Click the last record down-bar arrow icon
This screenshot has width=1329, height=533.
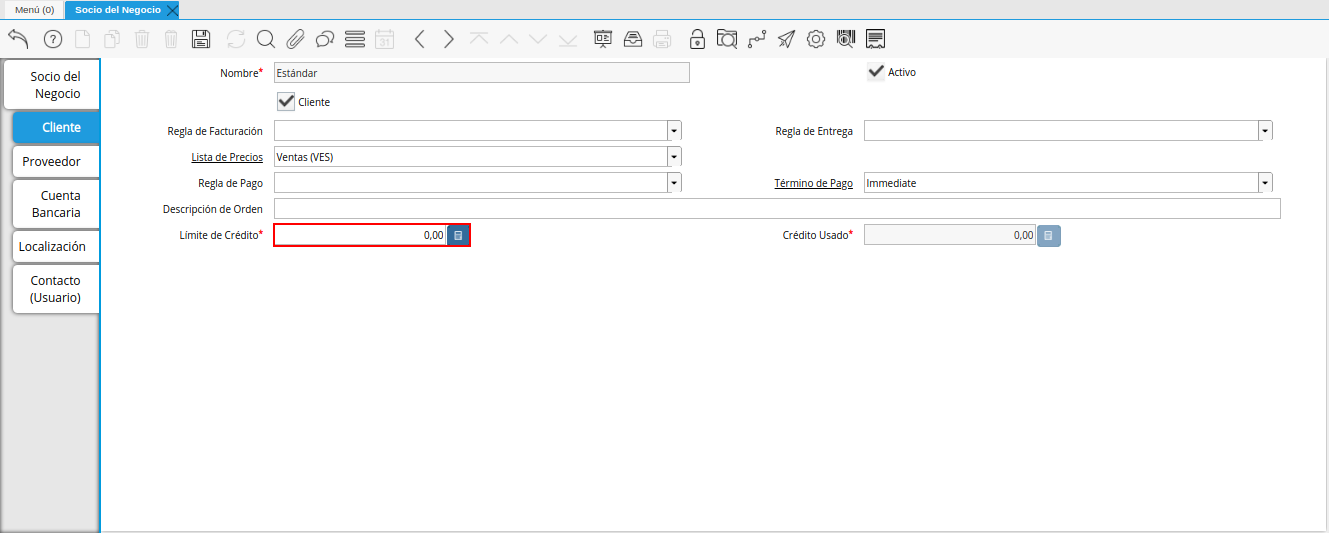click(568, 39)
